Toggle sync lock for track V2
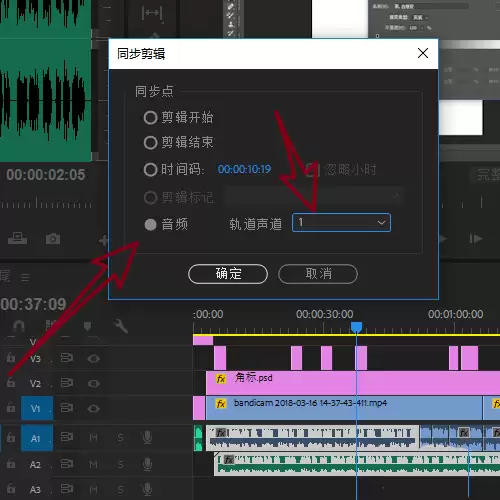Image resolution: width=500 pixels, height=500 pixels. 67,383
